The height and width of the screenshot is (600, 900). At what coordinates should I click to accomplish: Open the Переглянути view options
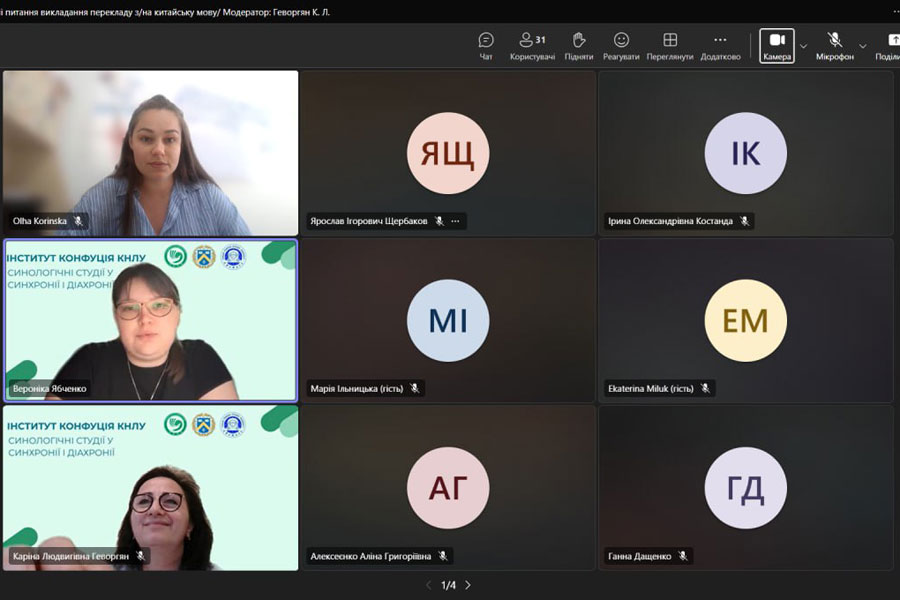coord(670,45)
